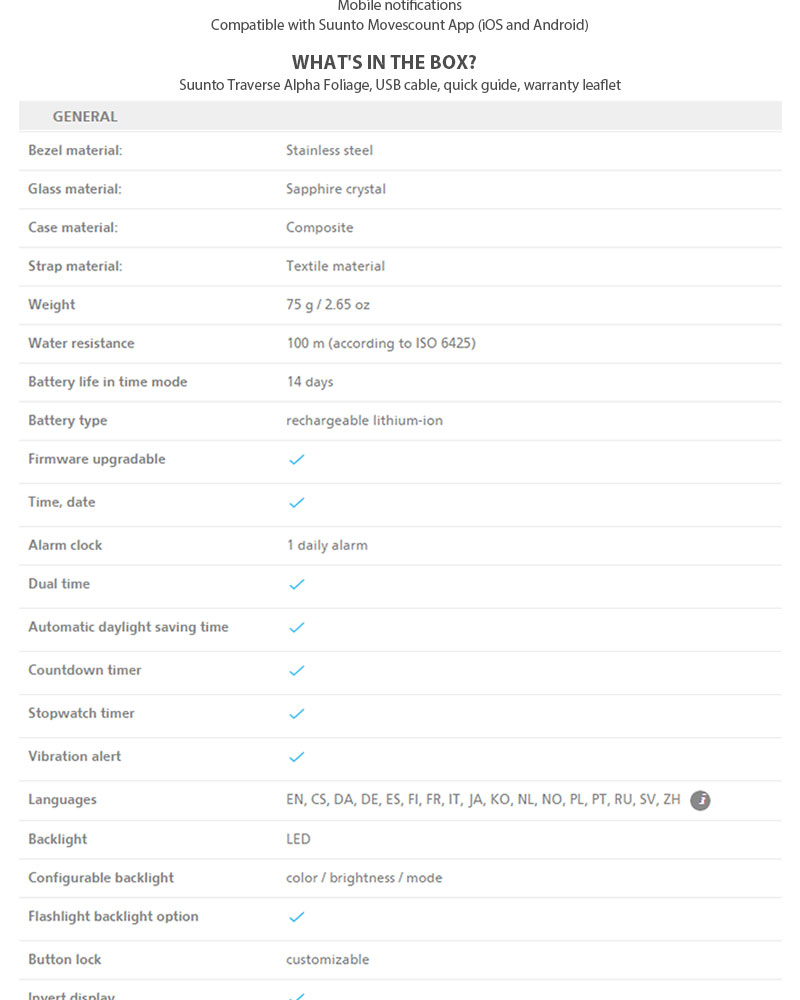Click the info icon beside Languages list
This screenshot has height=1000, width=800.
tap(700, 800)
